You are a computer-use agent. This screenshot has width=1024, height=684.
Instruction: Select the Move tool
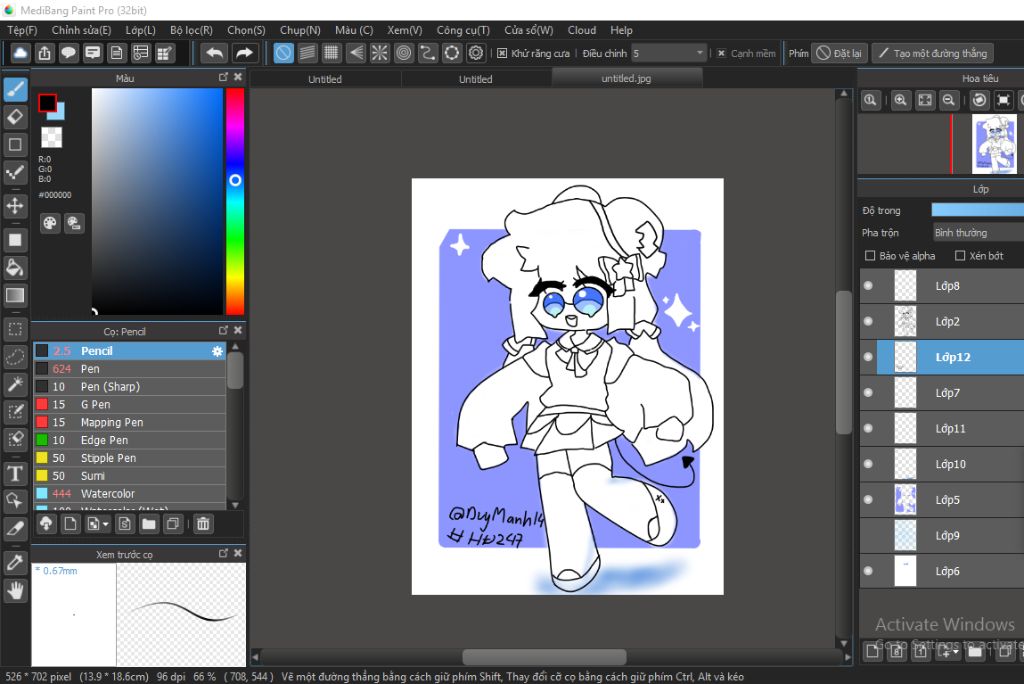16,206
